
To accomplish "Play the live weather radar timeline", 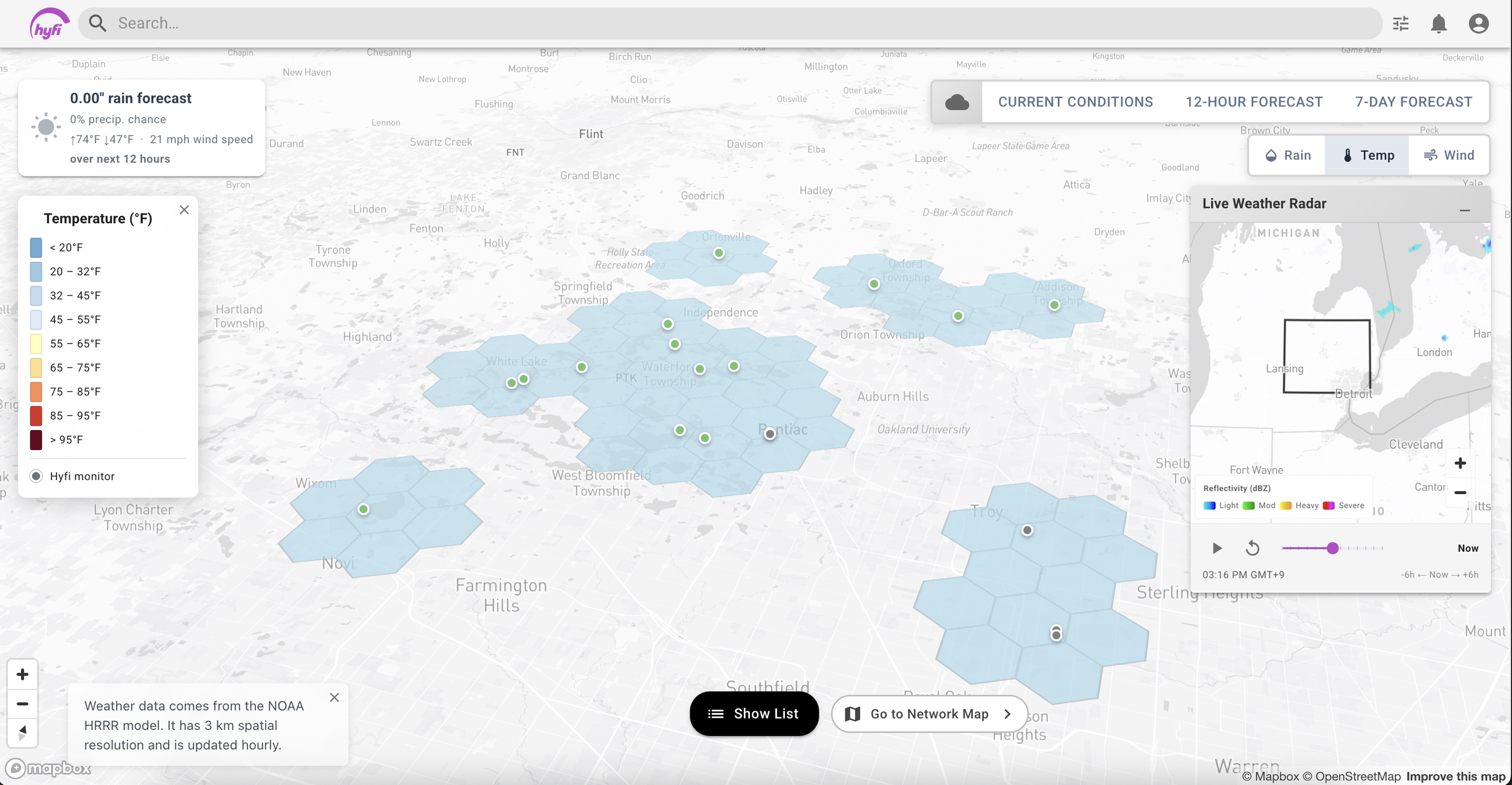I will click(x=1217, y=549).
